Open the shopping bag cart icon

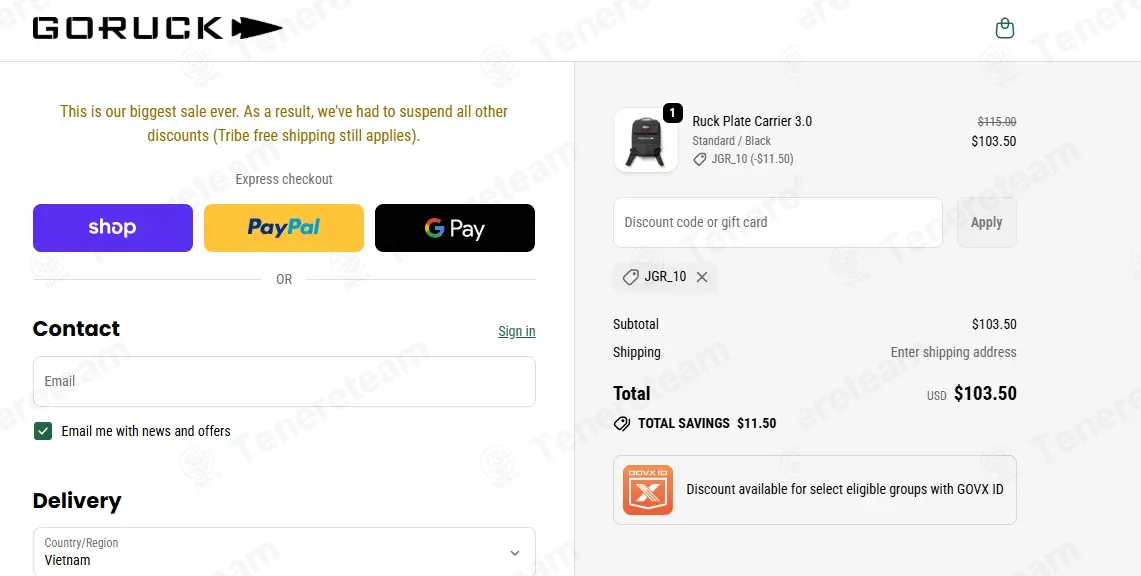point(1005,29)
